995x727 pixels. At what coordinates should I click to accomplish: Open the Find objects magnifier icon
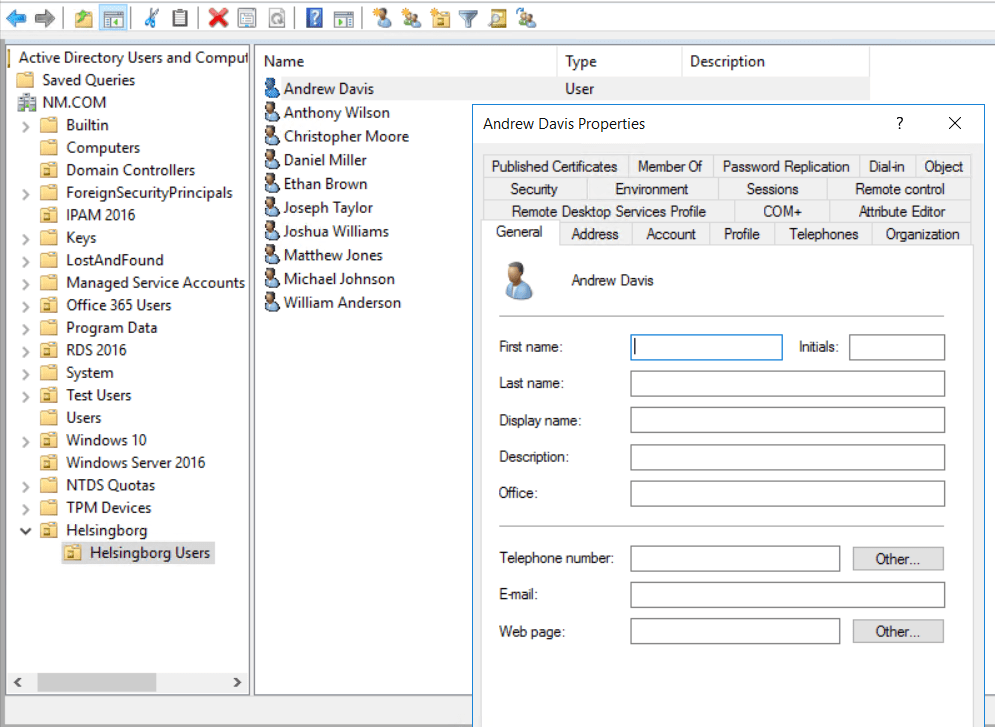[497, 17]
